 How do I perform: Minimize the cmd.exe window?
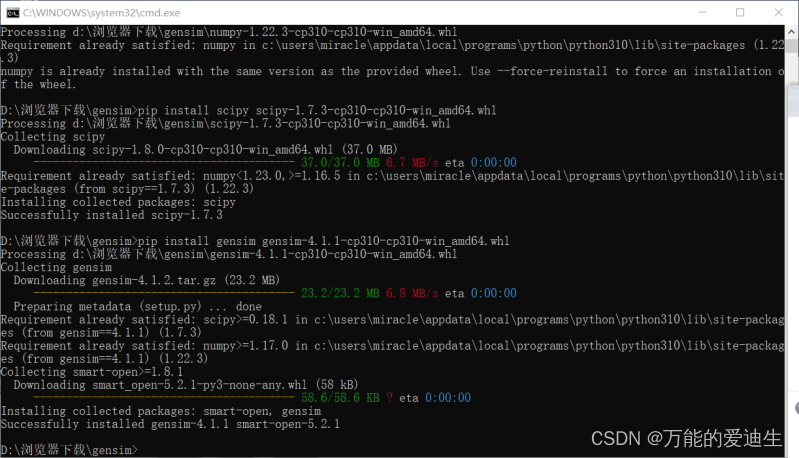point(702,13)
